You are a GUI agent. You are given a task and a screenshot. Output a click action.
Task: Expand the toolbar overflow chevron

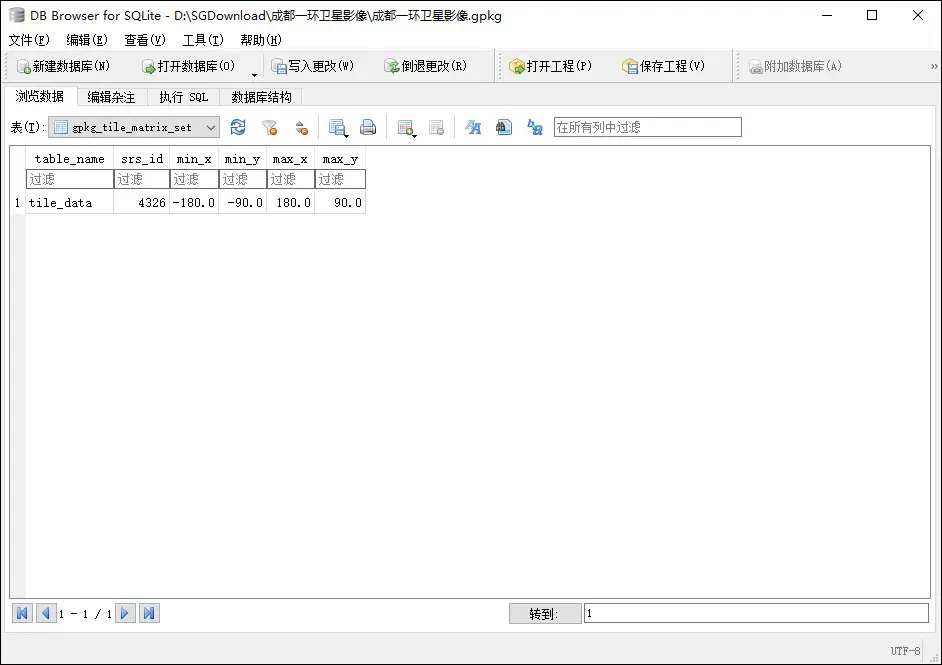coord(934,66)
